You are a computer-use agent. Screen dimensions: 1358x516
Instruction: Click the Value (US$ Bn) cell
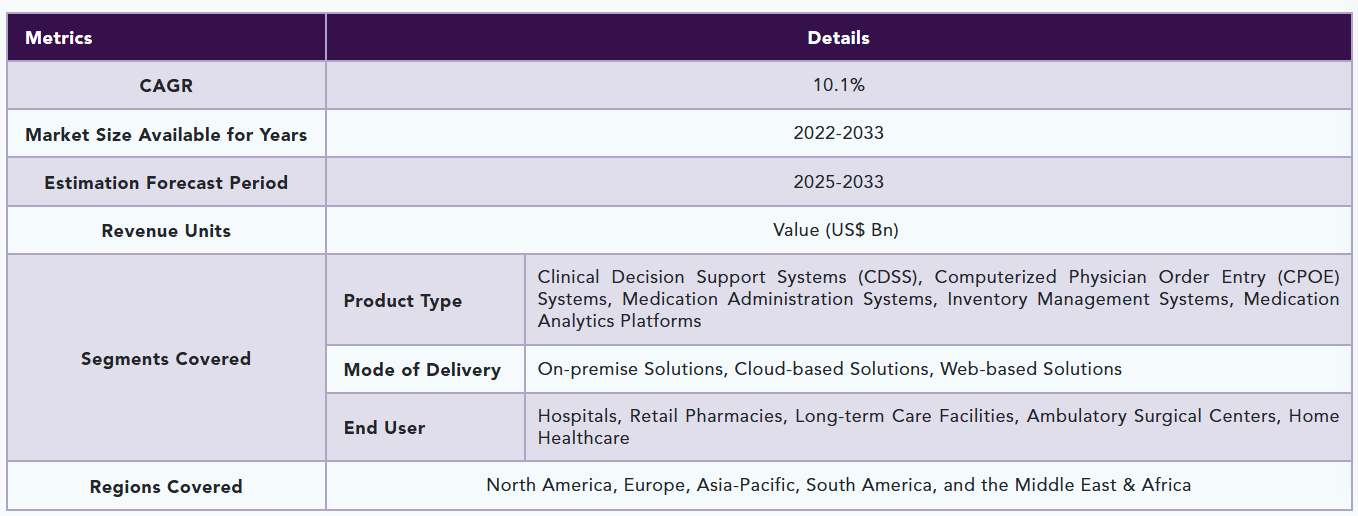pyautogui.click(x=836, y=230)
